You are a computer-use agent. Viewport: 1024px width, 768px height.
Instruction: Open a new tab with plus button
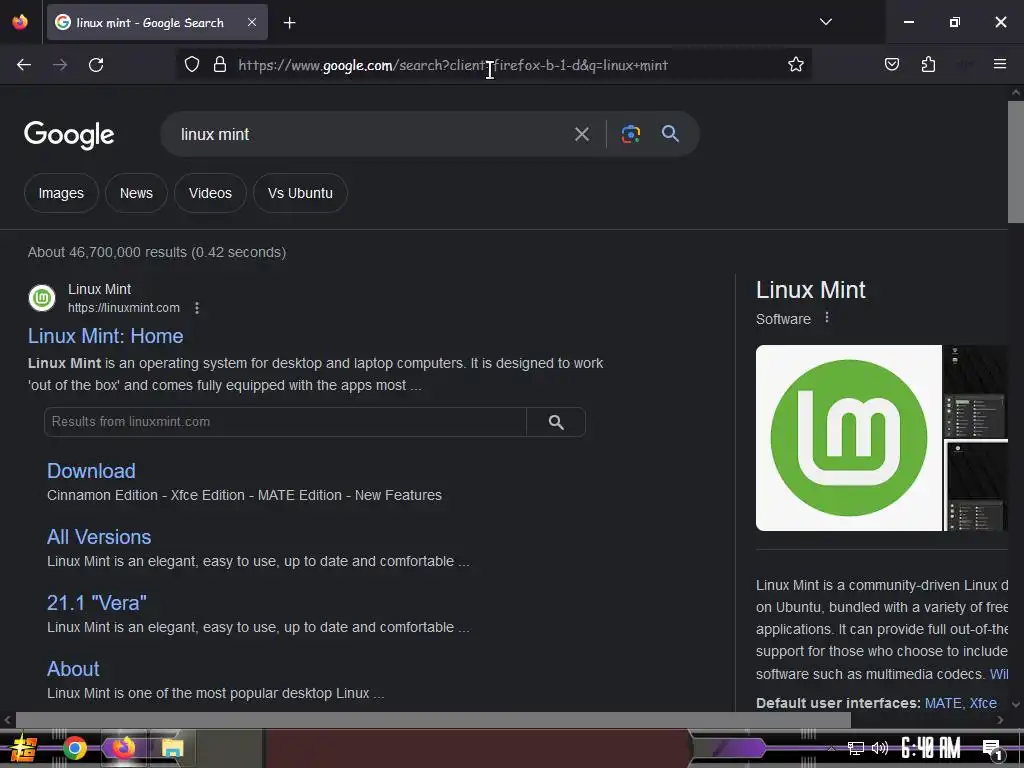click(289, 23)
